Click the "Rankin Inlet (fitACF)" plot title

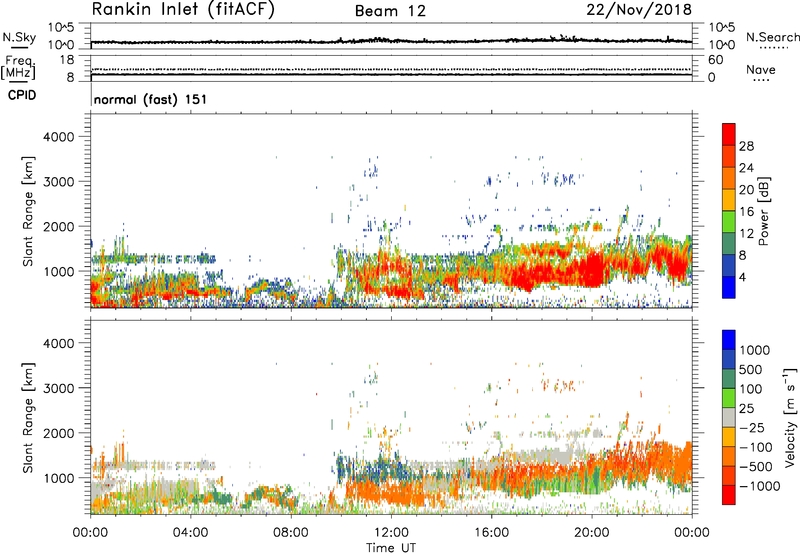[183, 9]
